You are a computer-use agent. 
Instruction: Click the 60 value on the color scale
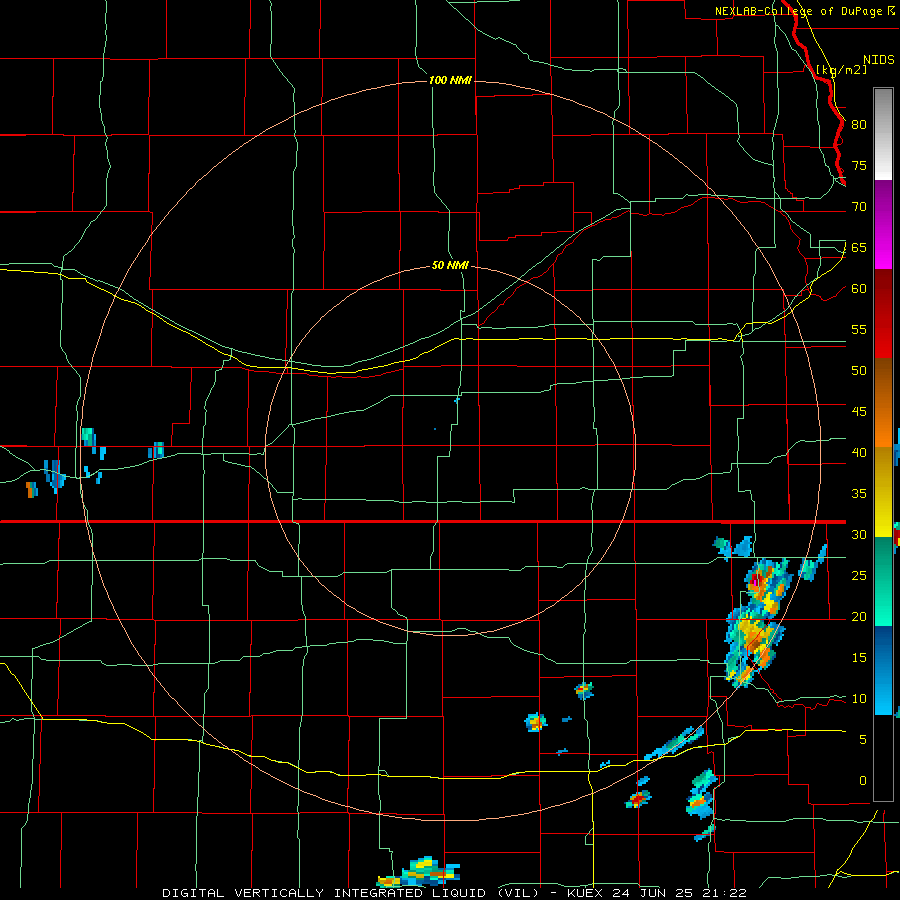(859, 289)
